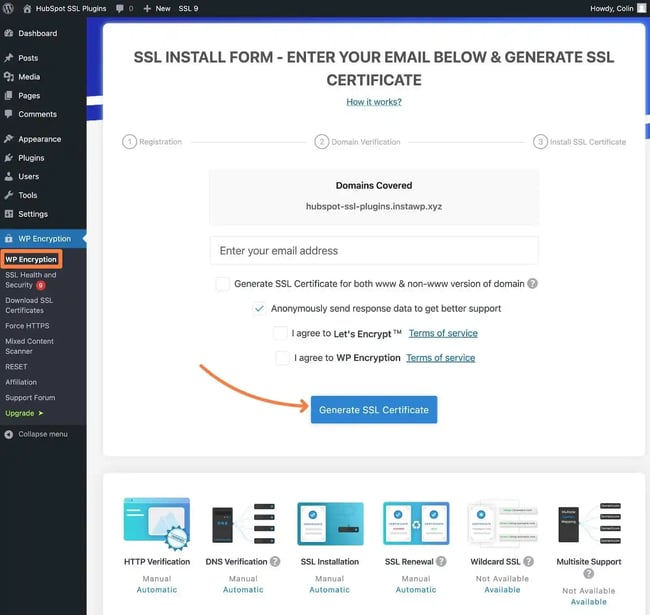Screen dimensions: 650x615
Task: Click the Plugins menu icon
Action: coord(9,158)
